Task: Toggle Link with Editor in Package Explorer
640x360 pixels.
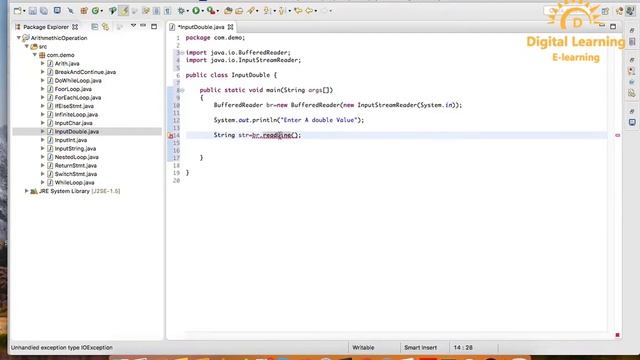Action: [x=106, y=27]
